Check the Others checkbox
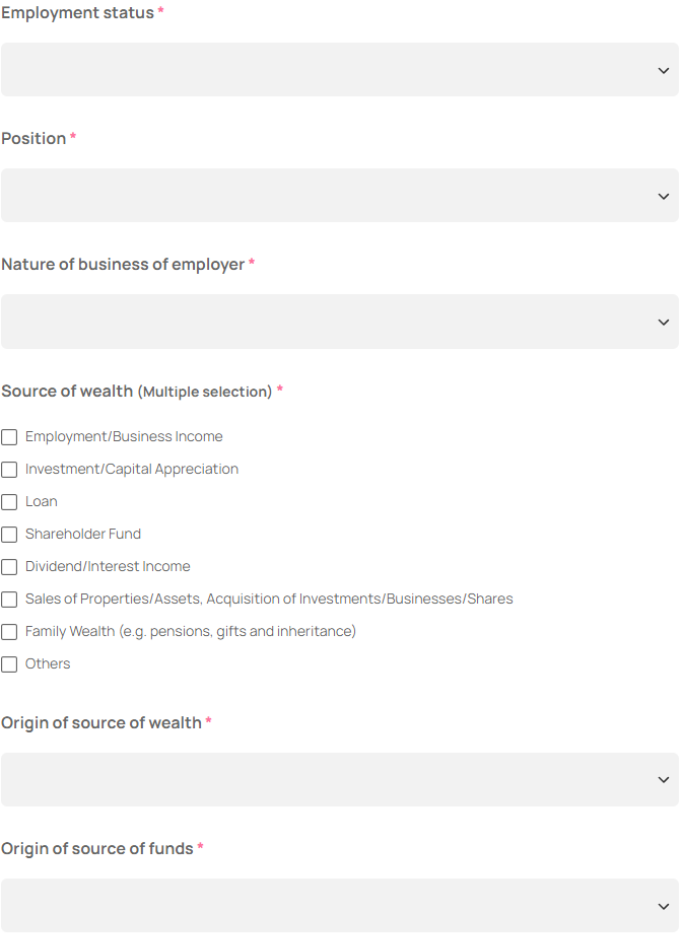The width and height of the screenshot is (682, 936). pyautogui.click(x=9, y=664)
